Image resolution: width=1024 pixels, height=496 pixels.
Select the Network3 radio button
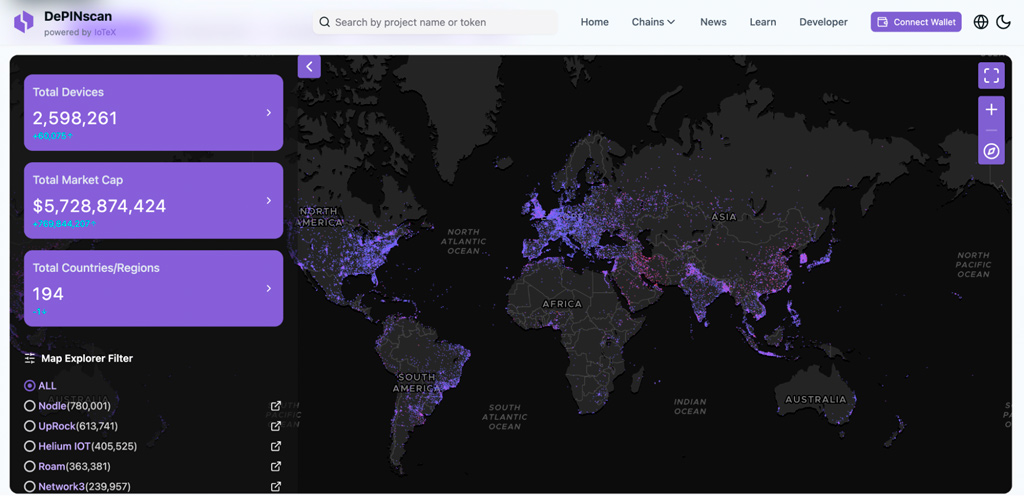29,487
